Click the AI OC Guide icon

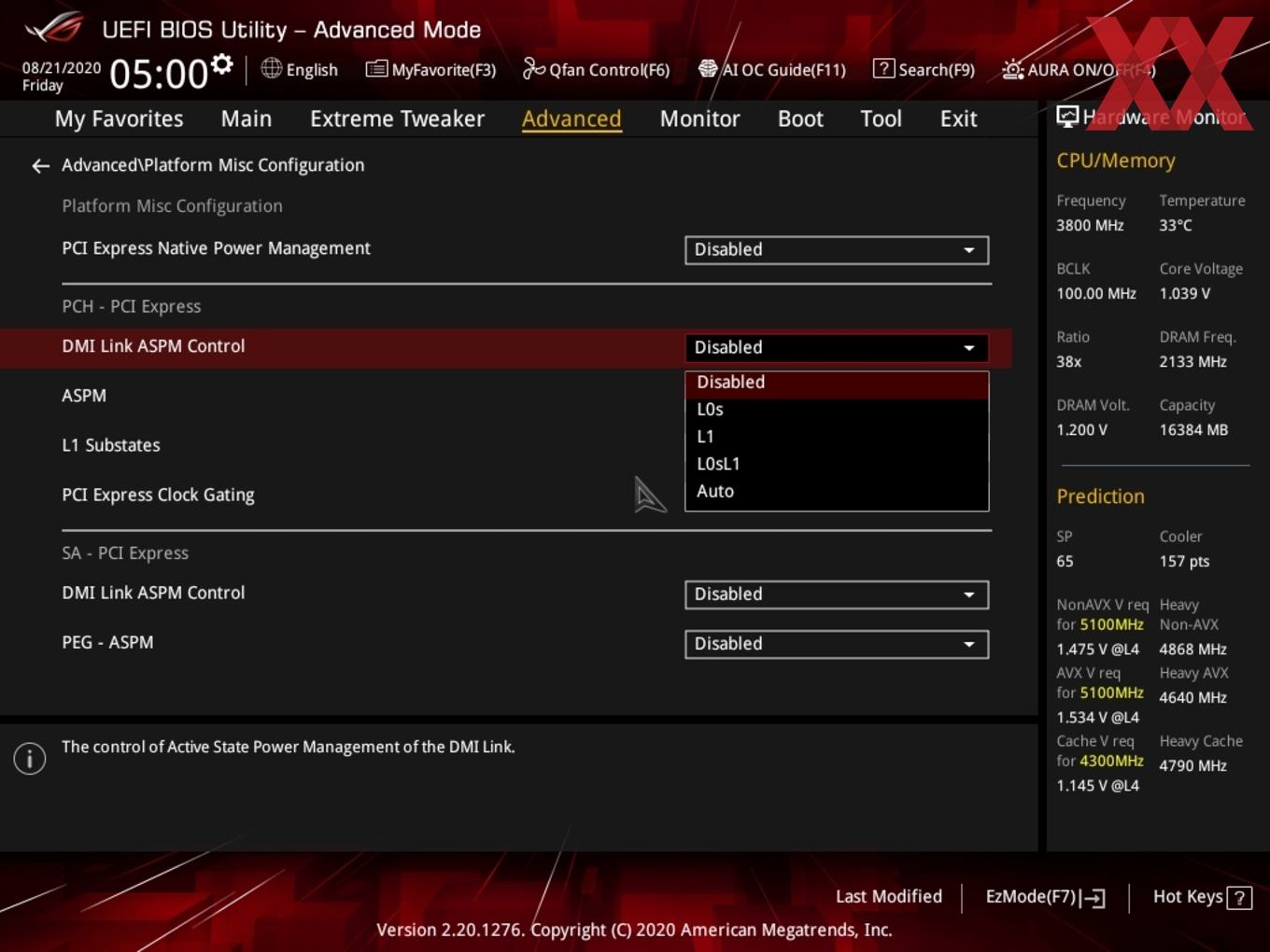[x=708, y=69]
